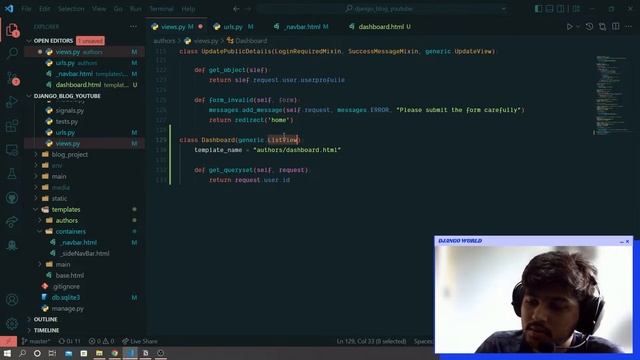The image size is (640, 360).
Task: Open the Source Control view
Action: click(12, 78)
